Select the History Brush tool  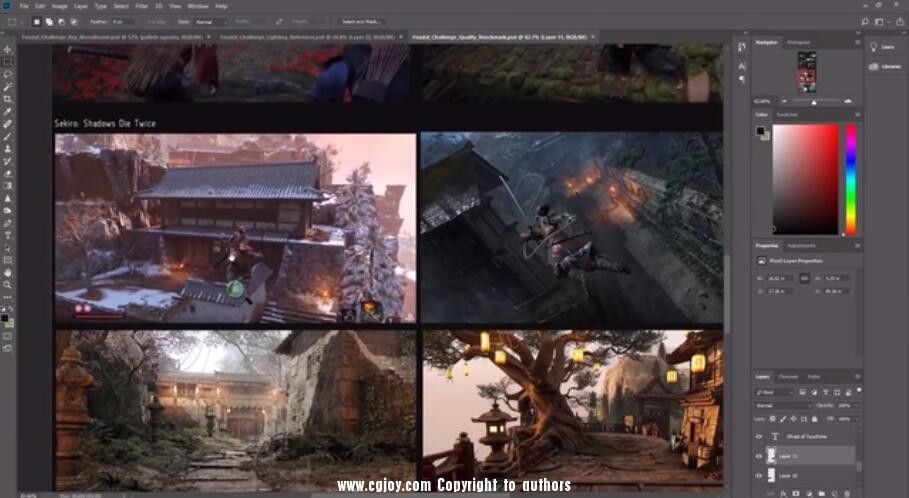coord(8,161)
